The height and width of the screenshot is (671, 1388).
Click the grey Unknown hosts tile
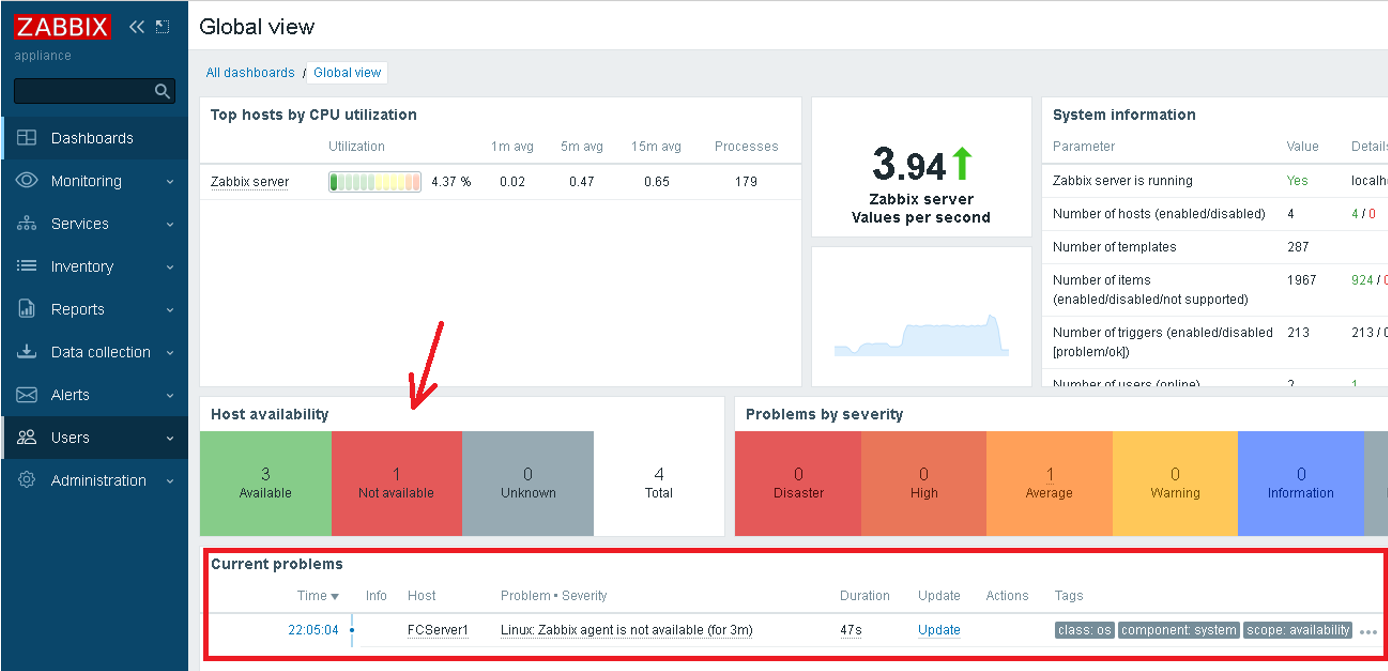click(528, 483)
